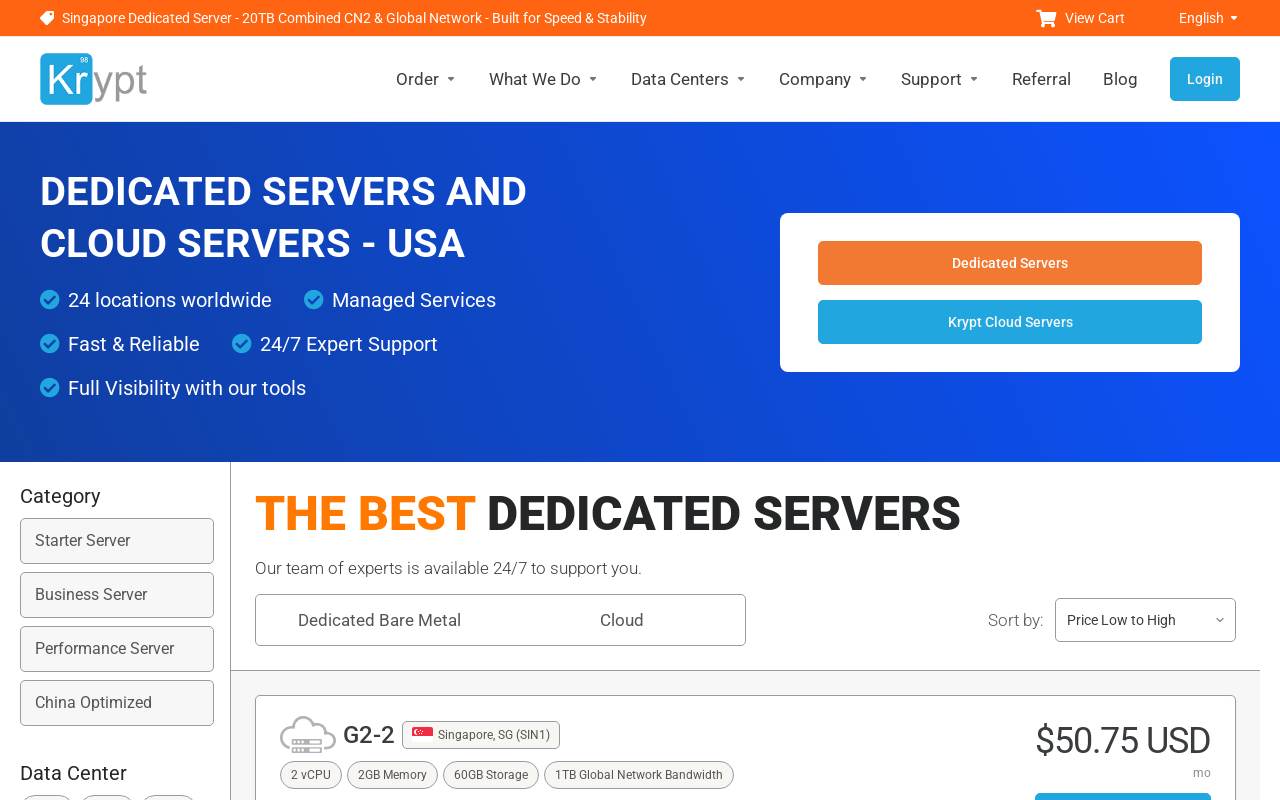This screenshot has height=800, width=1280.
Task: Toggle the Business Server category filter
Action: [117, 595]
